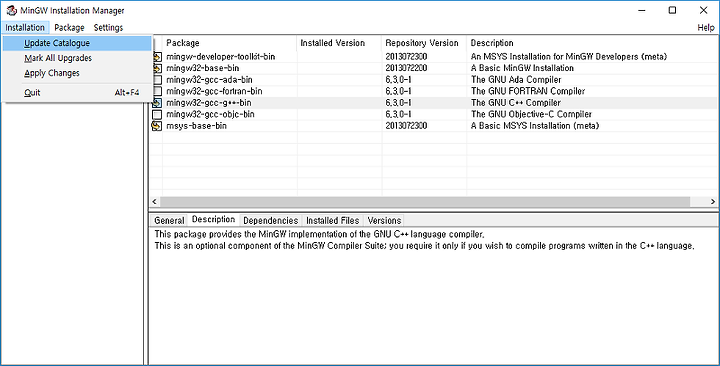Image resolution: width=720 pixels, height=366 pixels.
Task: Maximize the MinGW Installation Manager window
Action: (672, 10)
